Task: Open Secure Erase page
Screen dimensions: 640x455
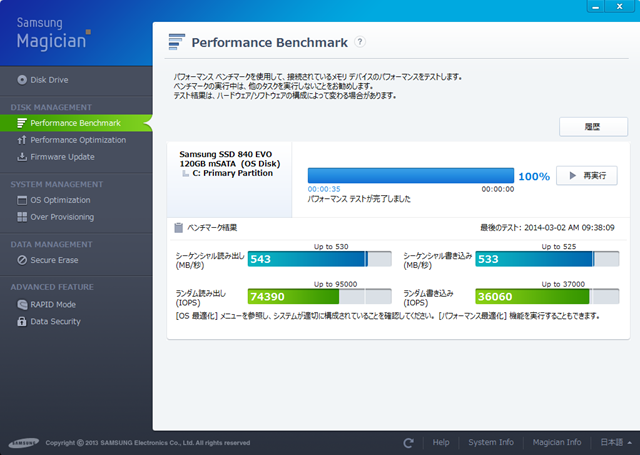Action: [x=54, y=260]
